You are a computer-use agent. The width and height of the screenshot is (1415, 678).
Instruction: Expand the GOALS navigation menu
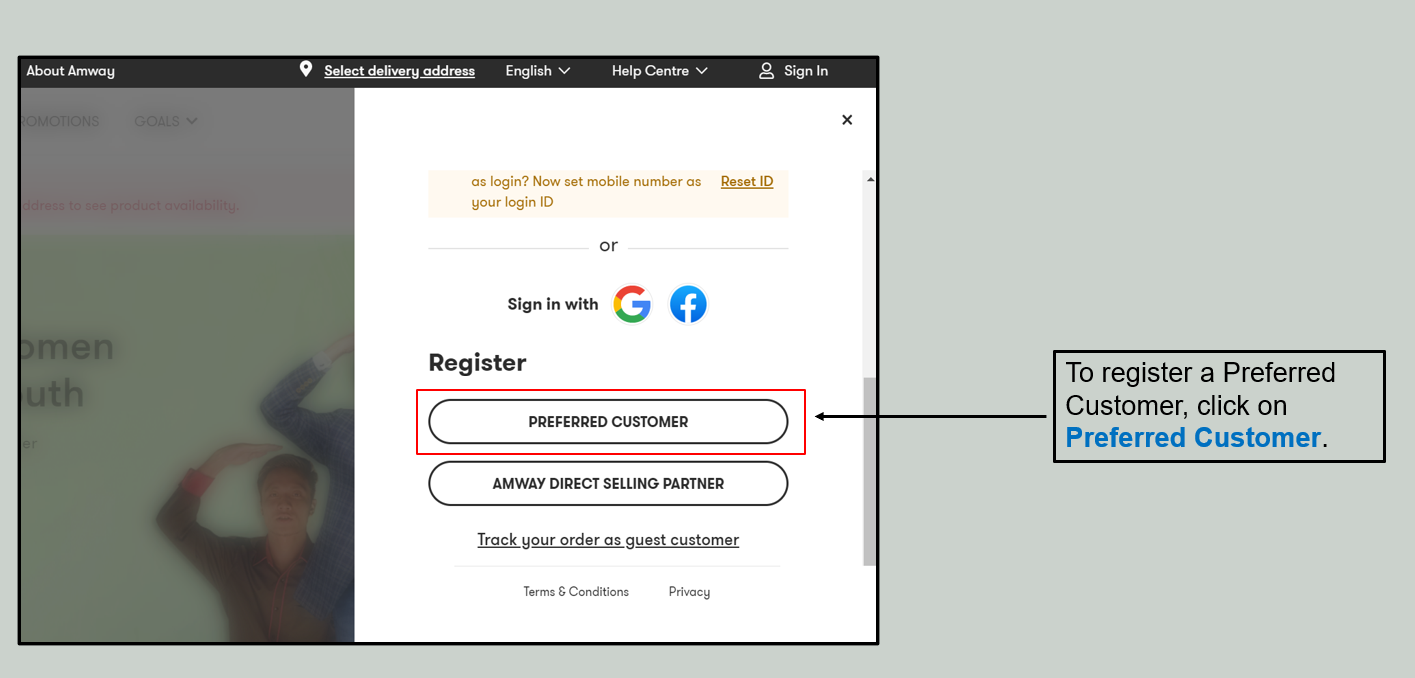point(165,121)
